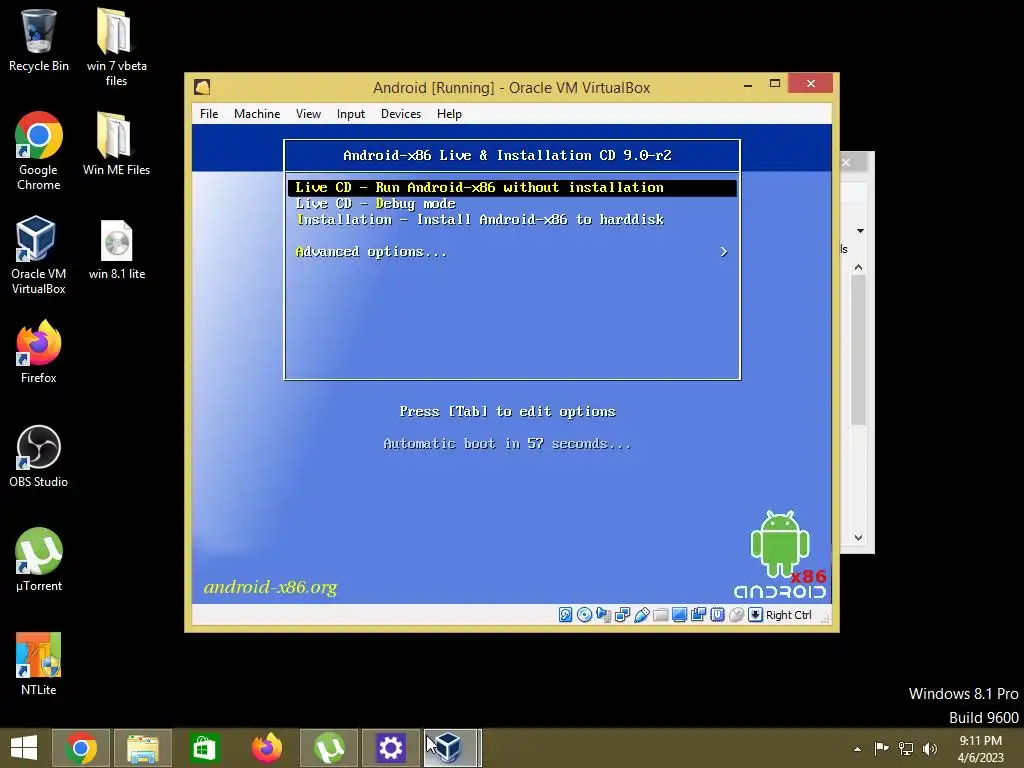
Task: Show hidden tray icons arrow
Action: [857, 749]
